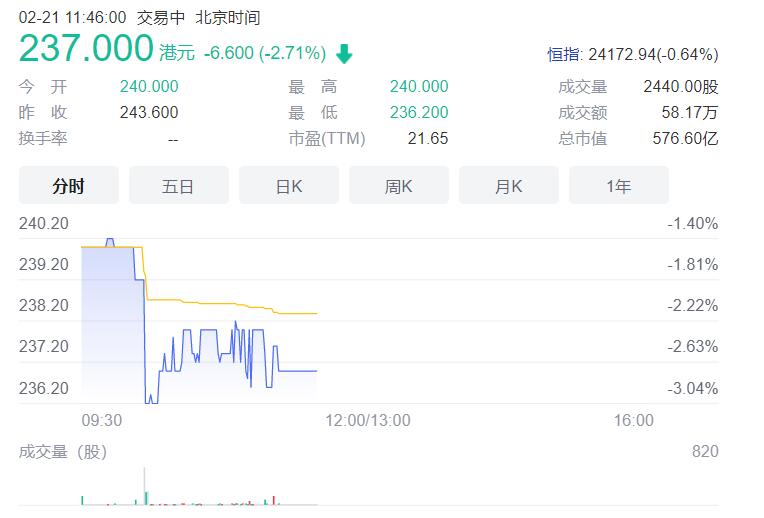Click the 成交量 (股) volume chart title

63,452
